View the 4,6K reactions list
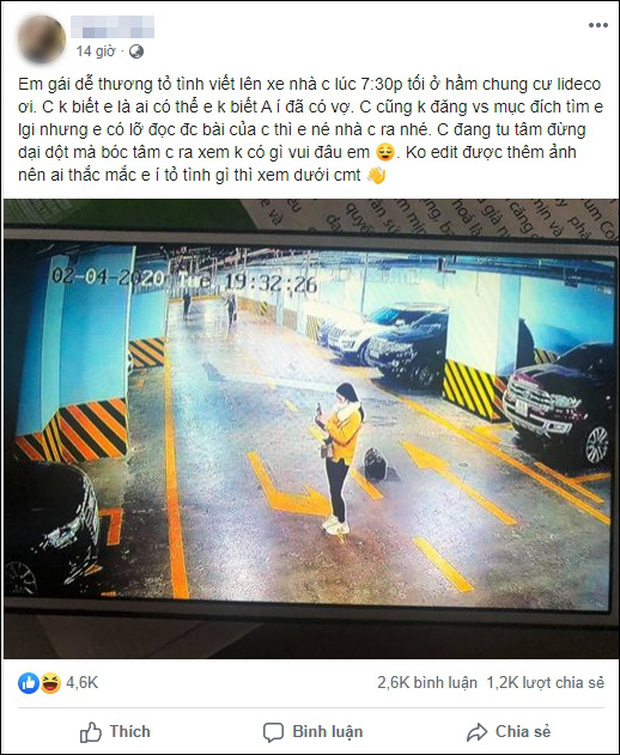 coord(82,683)
